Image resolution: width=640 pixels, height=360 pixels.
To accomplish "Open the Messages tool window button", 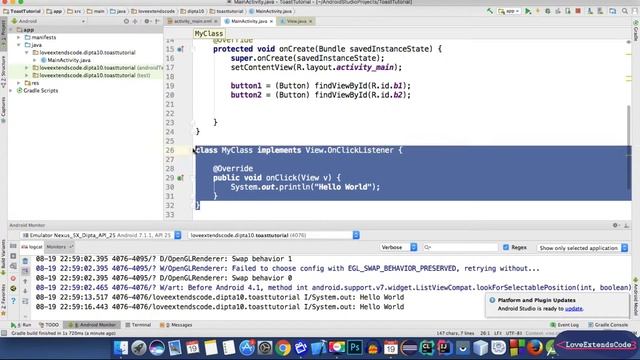I will (x=176, y=325).
